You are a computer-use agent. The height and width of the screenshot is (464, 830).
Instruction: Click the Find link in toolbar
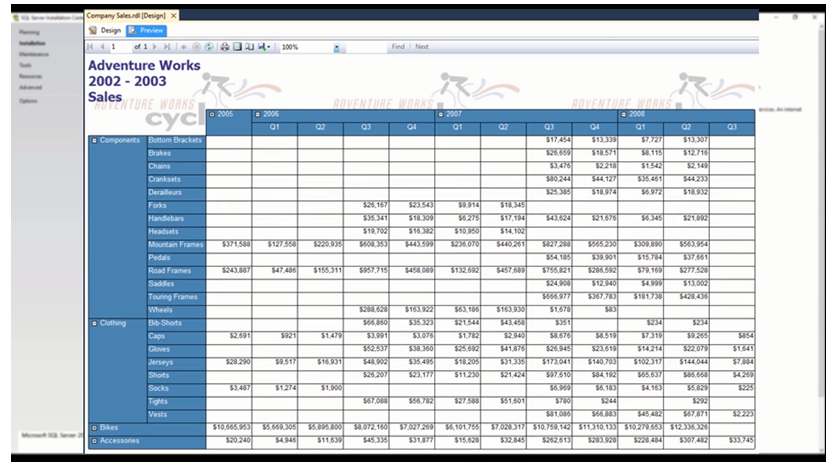pyautogui.click(x=398, y=47)
